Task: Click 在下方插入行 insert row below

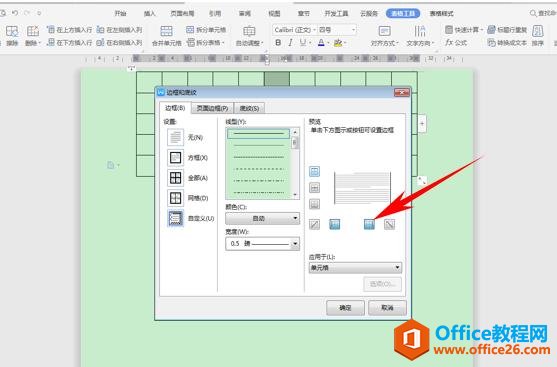Action: pos(70,43)
